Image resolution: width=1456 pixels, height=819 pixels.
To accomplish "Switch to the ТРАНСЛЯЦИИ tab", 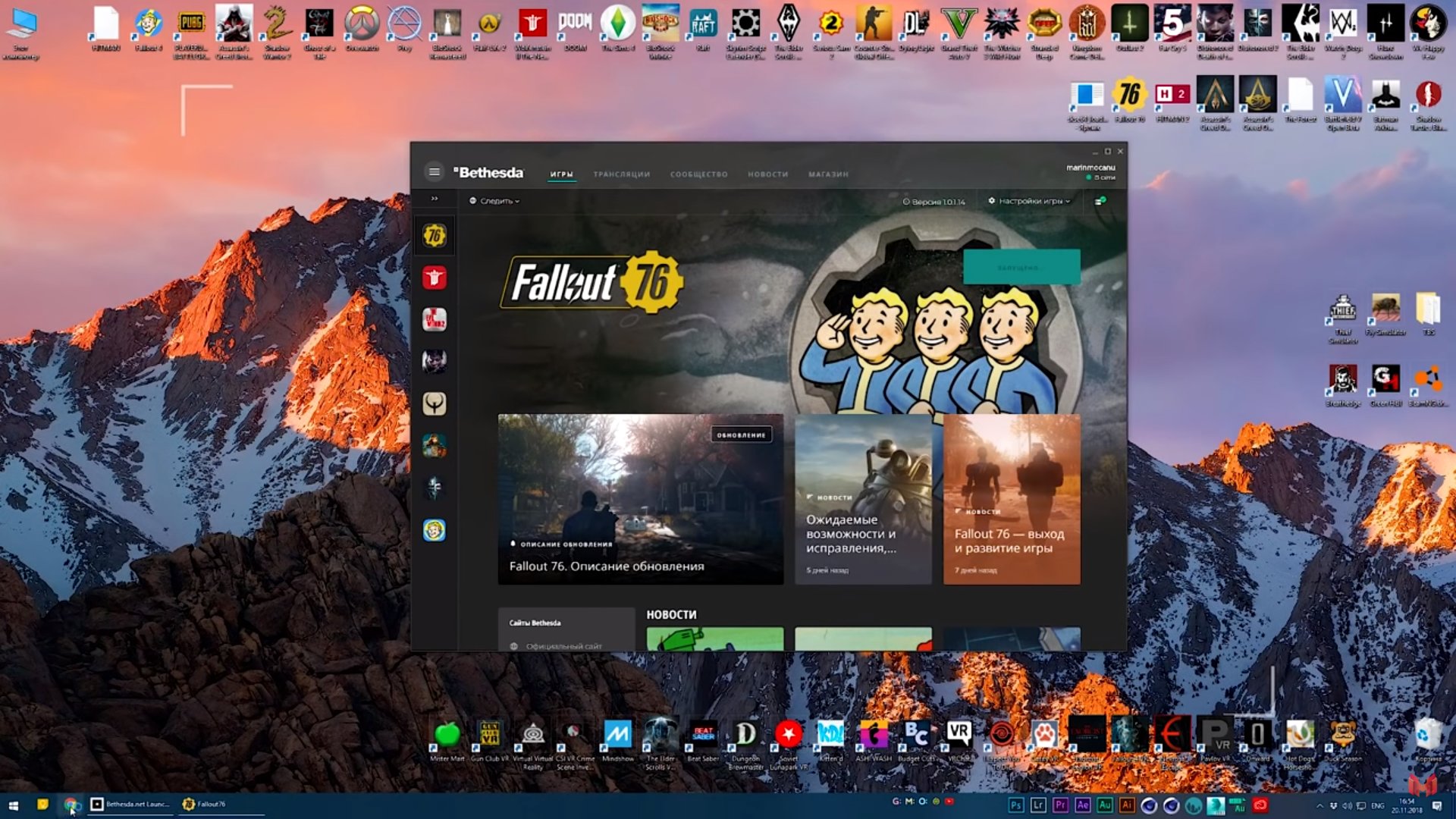I will [621, 174].
